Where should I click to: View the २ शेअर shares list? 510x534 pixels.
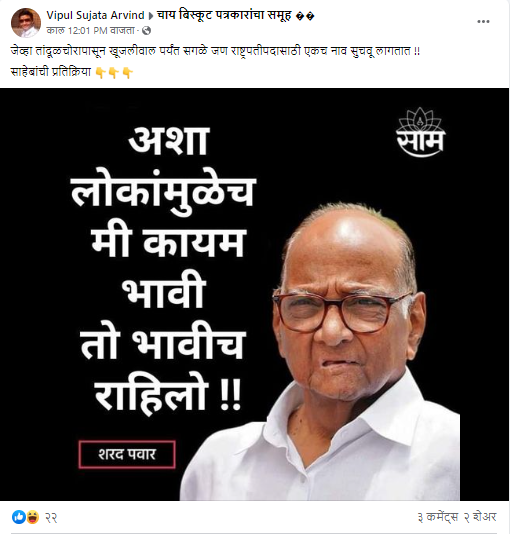click(479, 517)
